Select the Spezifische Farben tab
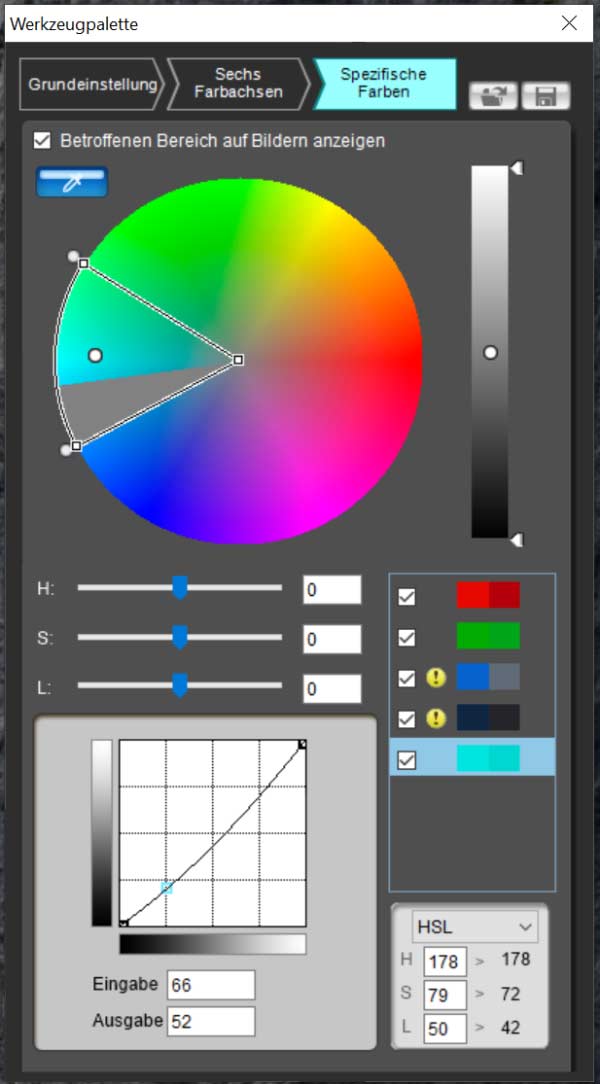 (x=383, y=84)
